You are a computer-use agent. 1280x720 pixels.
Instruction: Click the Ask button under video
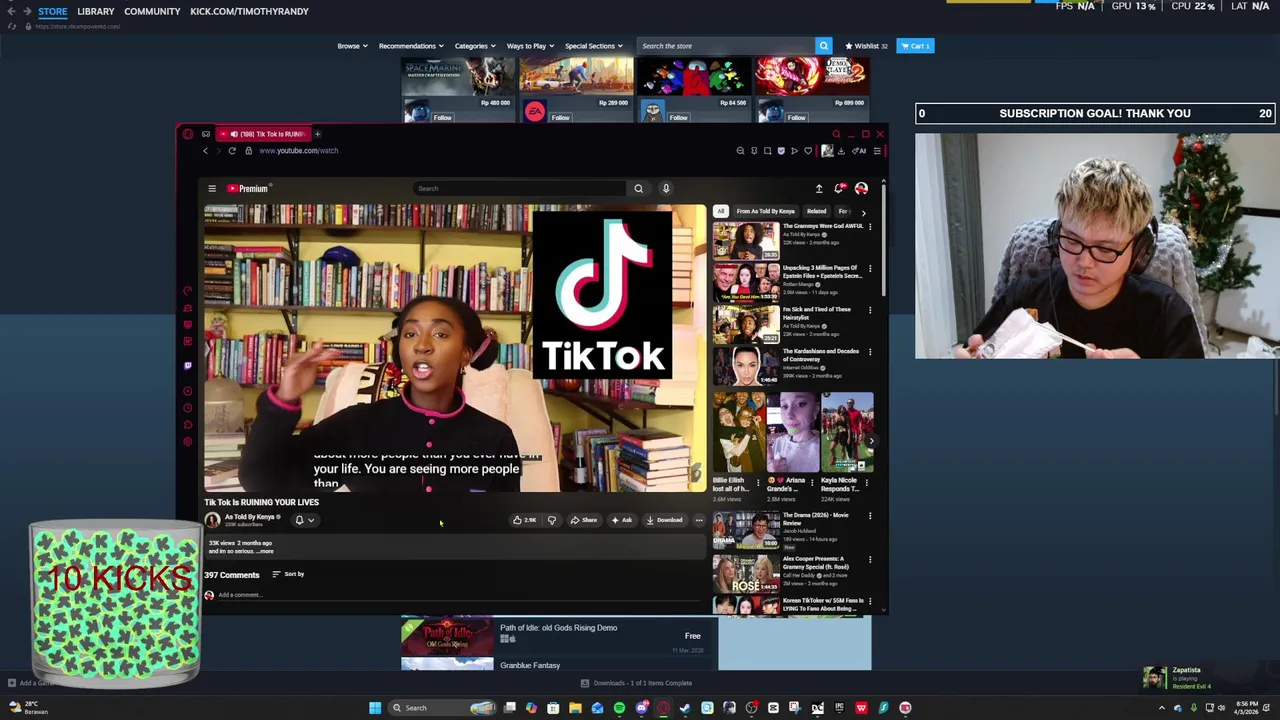coord(621,520)
